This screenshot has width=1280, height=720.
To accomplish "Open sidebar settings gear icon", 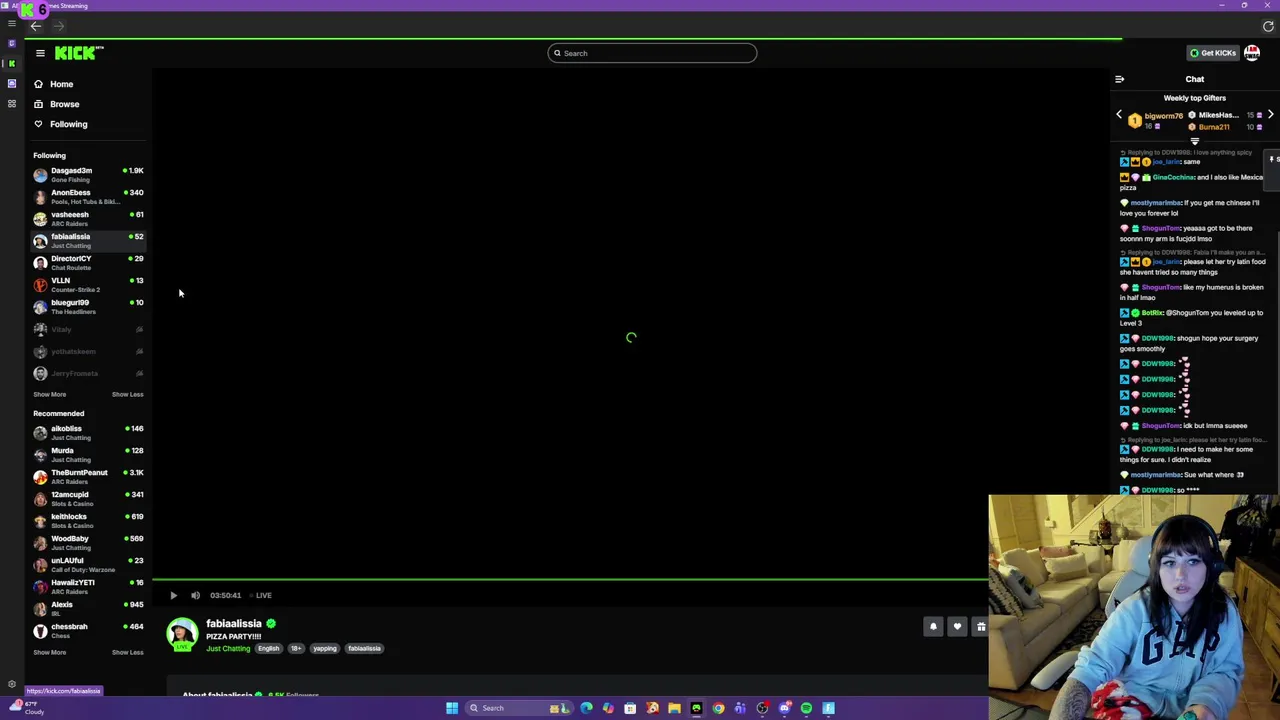I will point(11,685).
